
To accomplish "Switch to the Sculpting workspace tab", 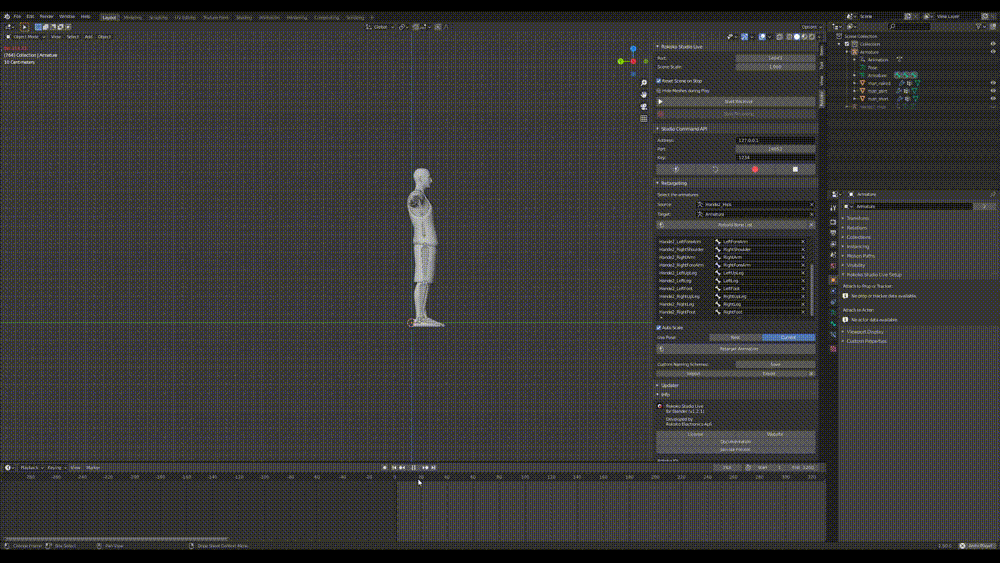I will 158,18.
